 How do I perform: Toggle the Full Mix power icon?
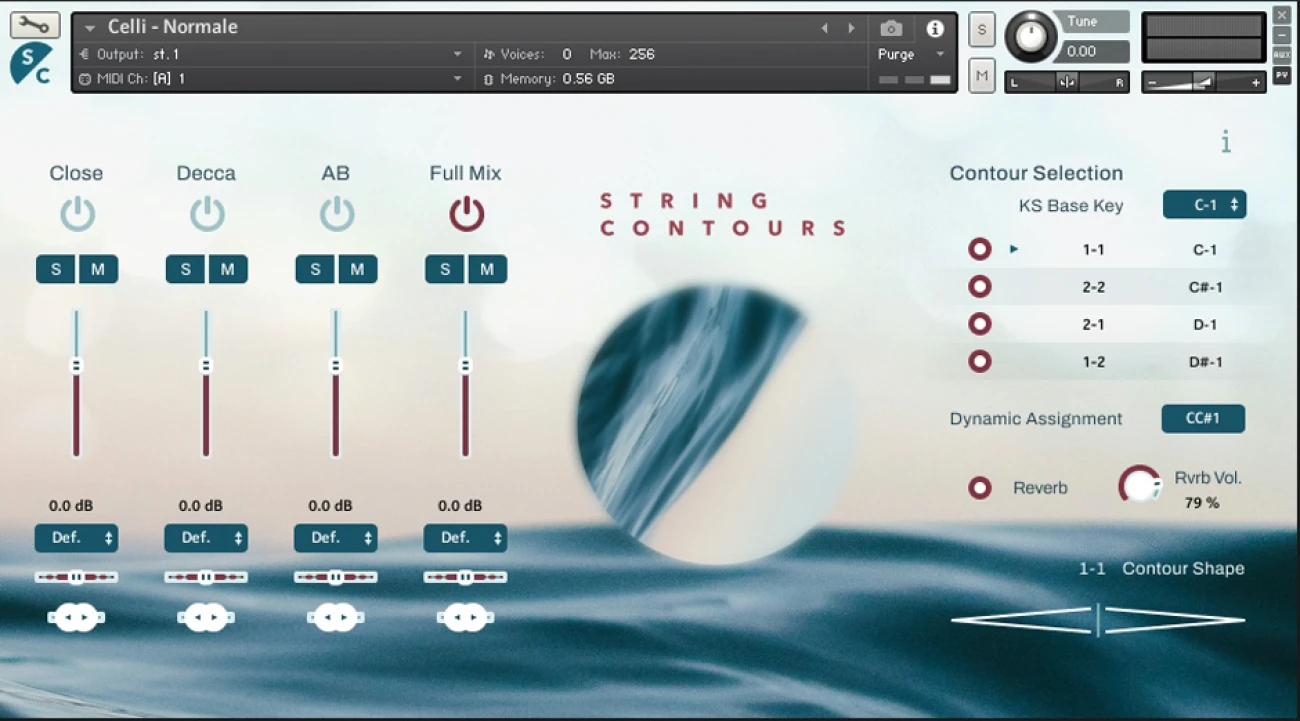tap(466, 214)
